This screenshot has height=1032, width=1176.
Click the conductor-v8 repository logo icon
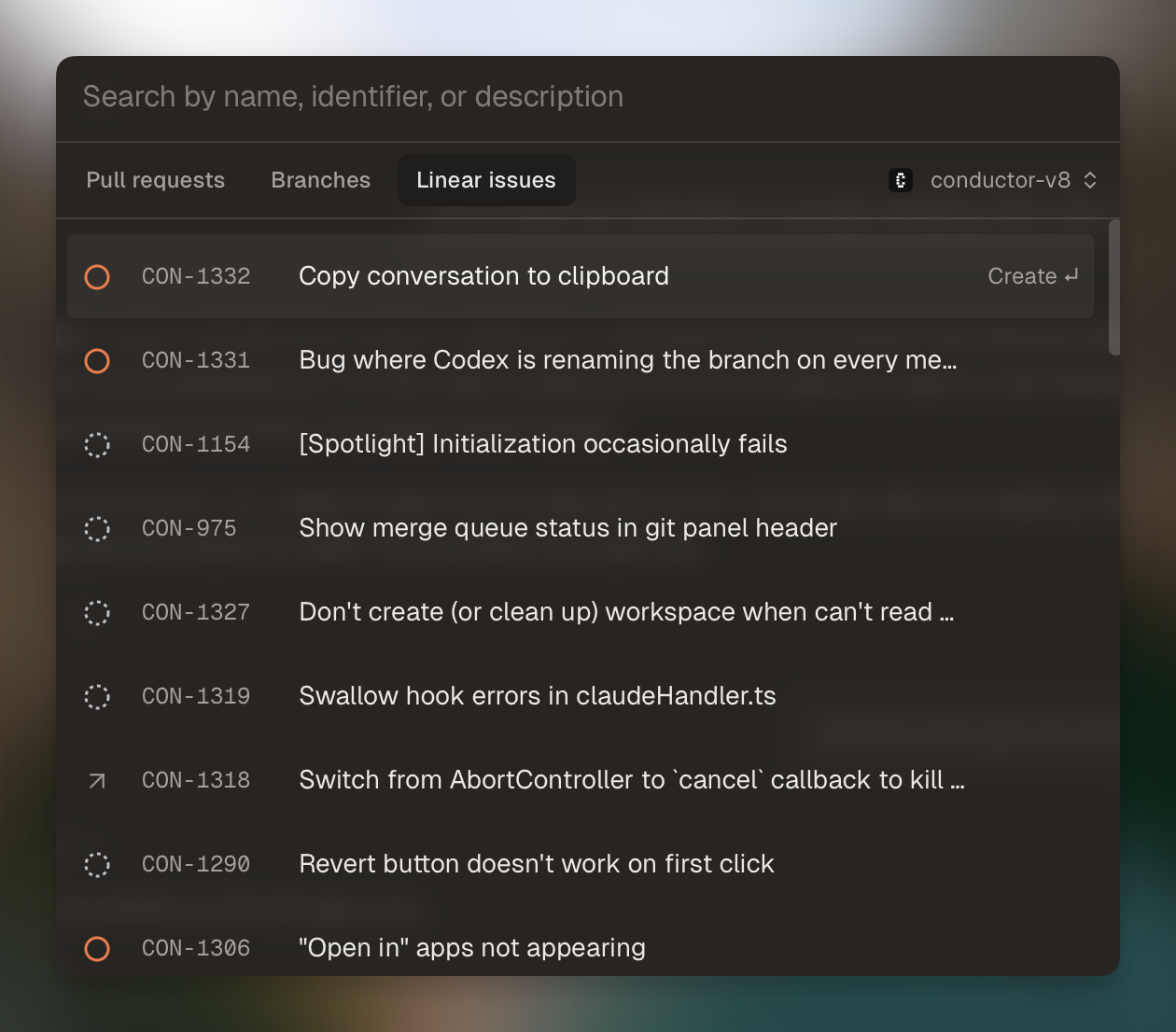coord(901,180)
